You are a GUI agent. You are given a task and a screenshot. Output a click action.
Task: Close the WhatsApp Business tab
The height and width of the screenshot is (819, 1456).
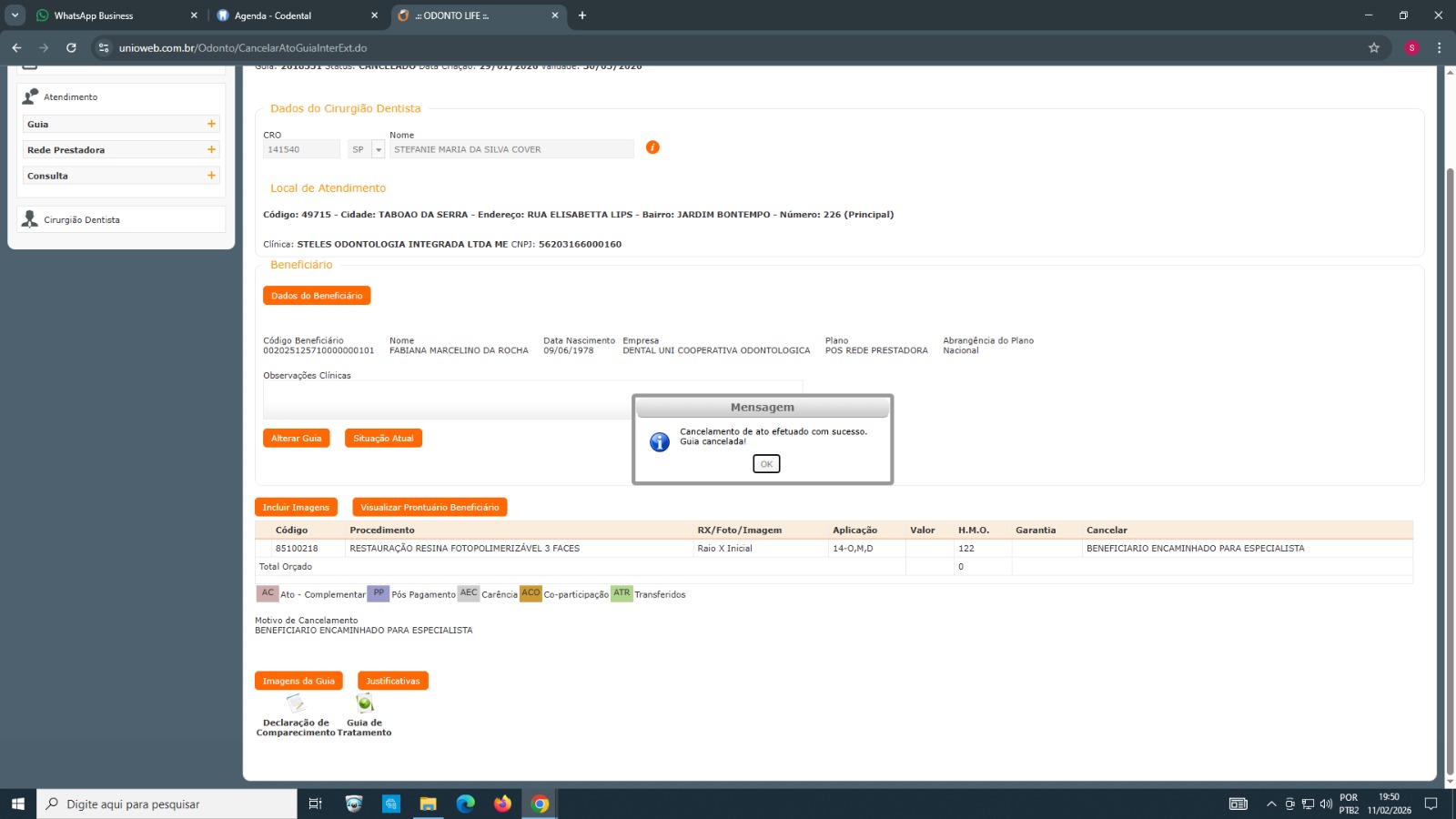[194, 15]
